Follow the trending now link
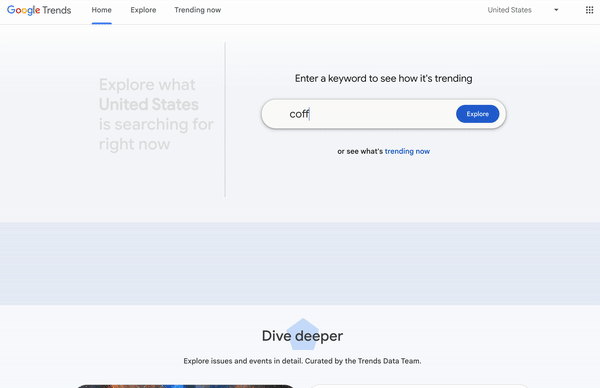600x388 pixels. (407, 151)
